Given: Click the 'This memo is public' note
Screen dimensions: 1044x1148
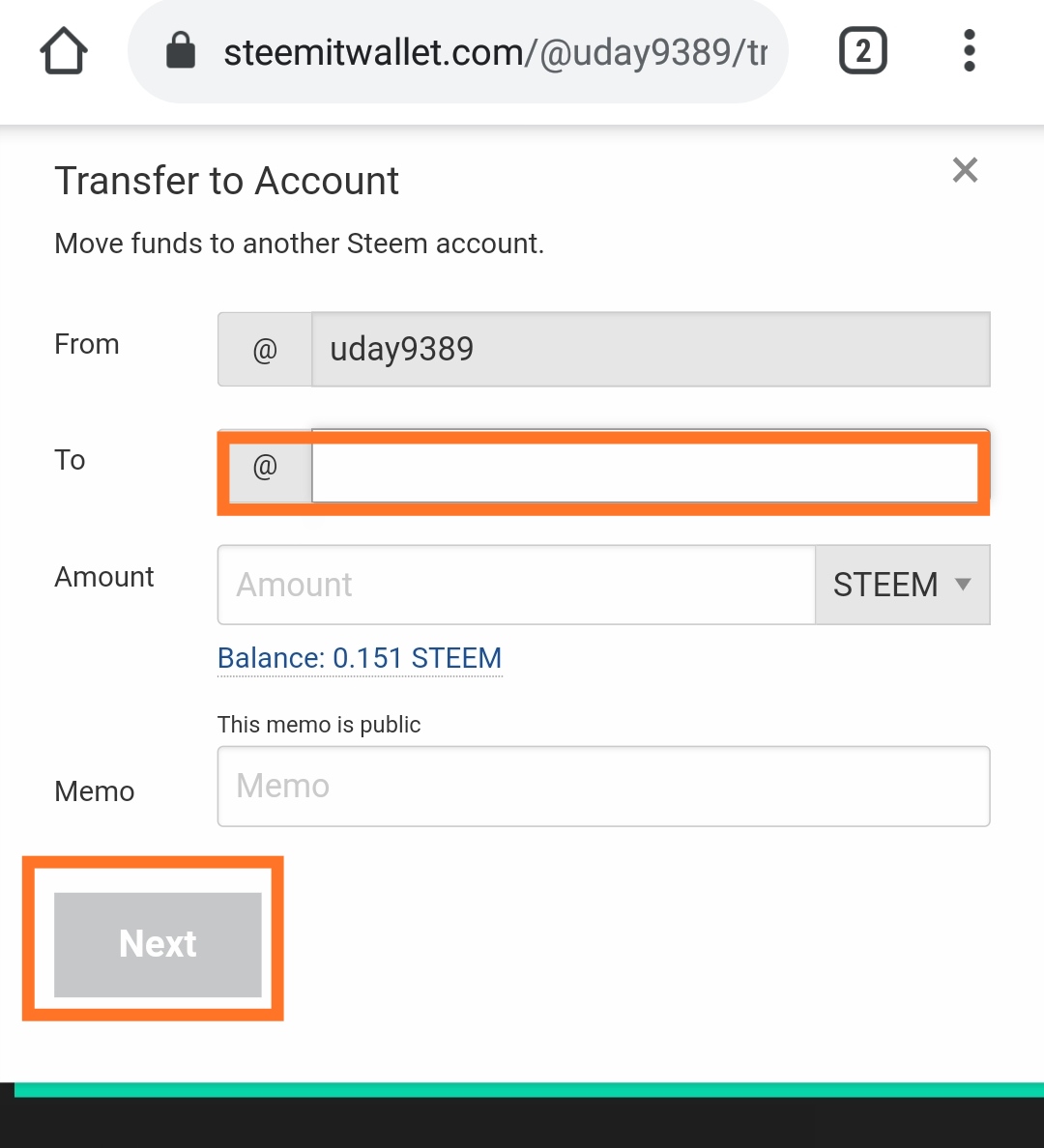Looking at the screenshot, I should 319,725.
